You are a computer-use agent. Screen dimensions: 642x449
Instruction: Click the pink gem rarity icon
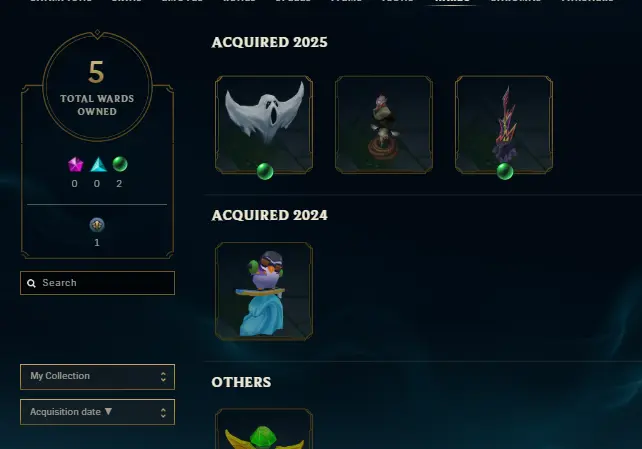(75, 165)
